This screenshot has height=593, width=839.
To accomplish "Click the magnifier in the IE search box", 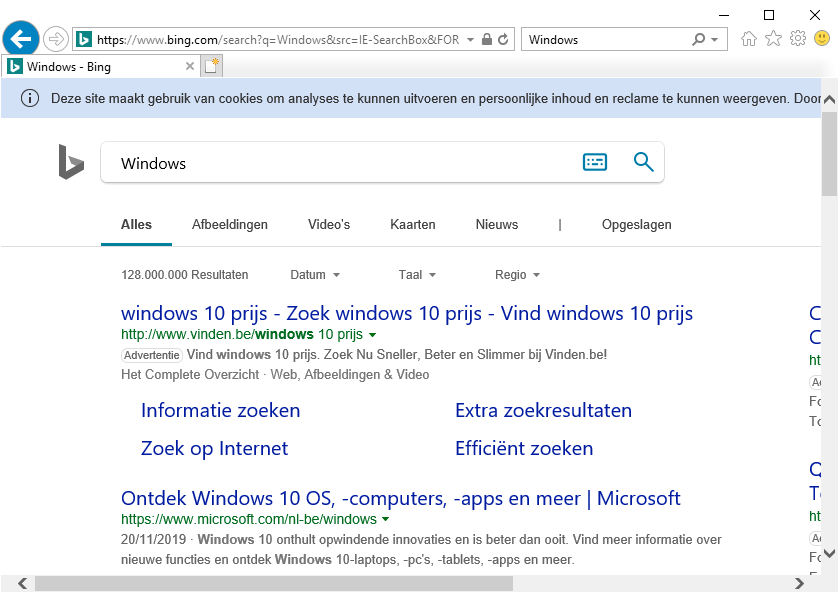I will coord(698,39).
